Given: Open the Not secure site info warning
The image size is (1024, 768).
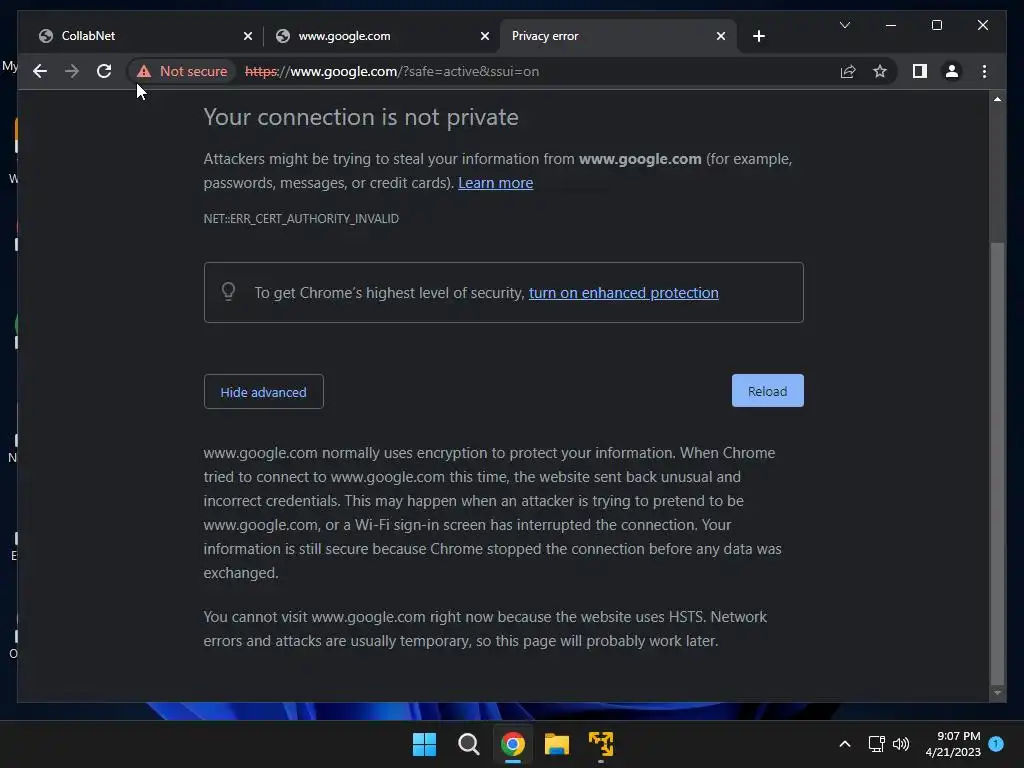Looking at the screenshot, I should pos(182,71).
